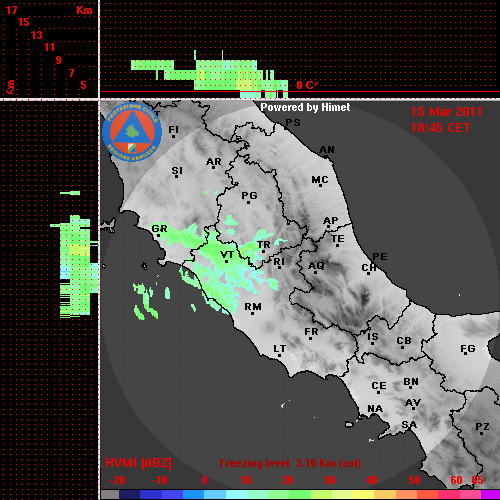Click the horizontal 'Km' axis label
Image resolution: width=500 pixels, height=500 pixels.
click(x=84, y=10)
